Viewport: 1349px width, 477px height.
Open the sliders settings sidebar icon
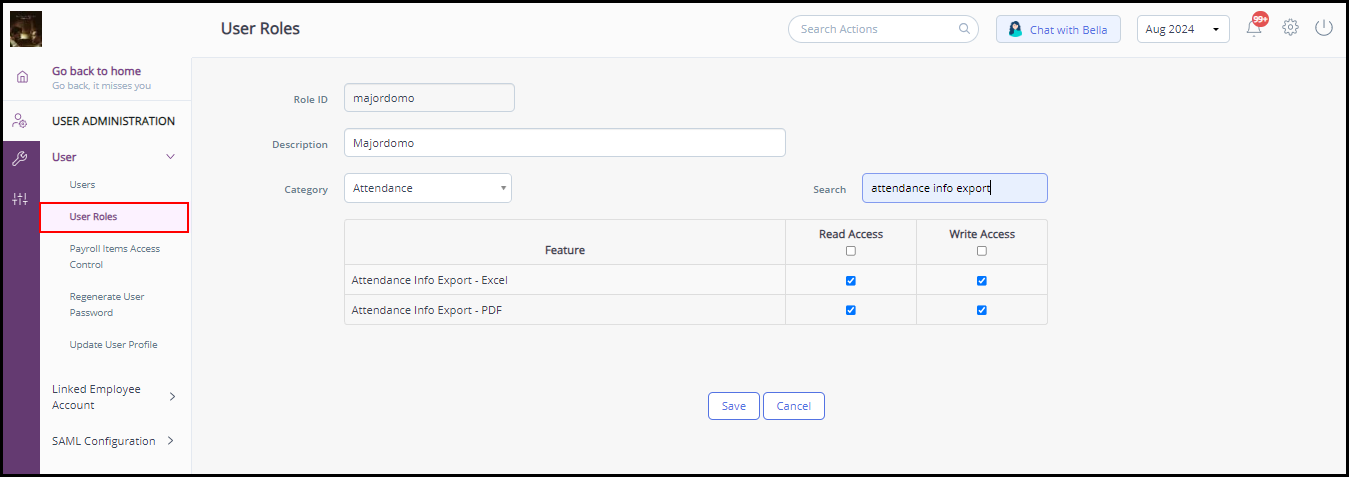pyautogui.click(x=20, y=198)
